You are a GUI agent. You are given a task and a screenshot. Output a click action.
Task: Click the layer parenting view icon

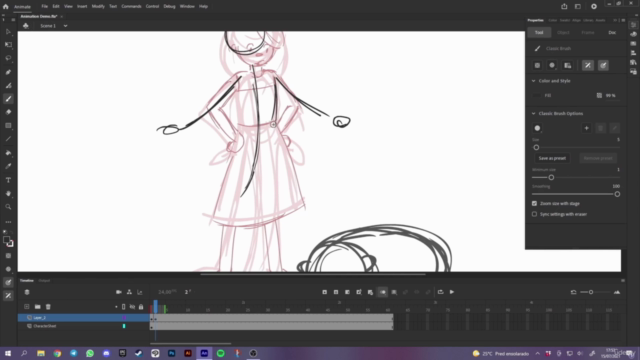[x=129, y=292]
